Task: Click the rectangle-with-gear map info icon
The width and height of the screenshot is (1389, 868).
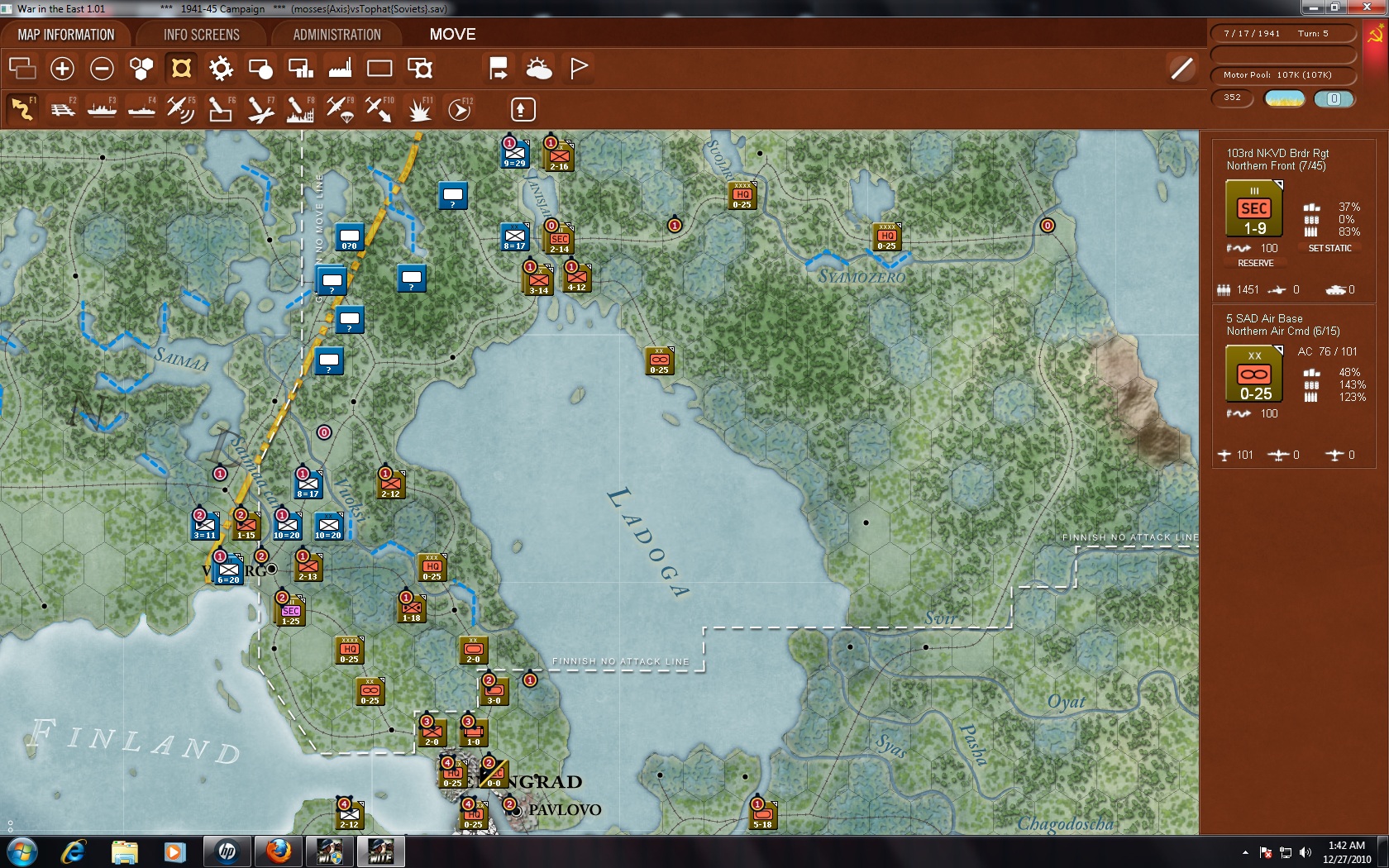Action: click(x=419, y=68)
